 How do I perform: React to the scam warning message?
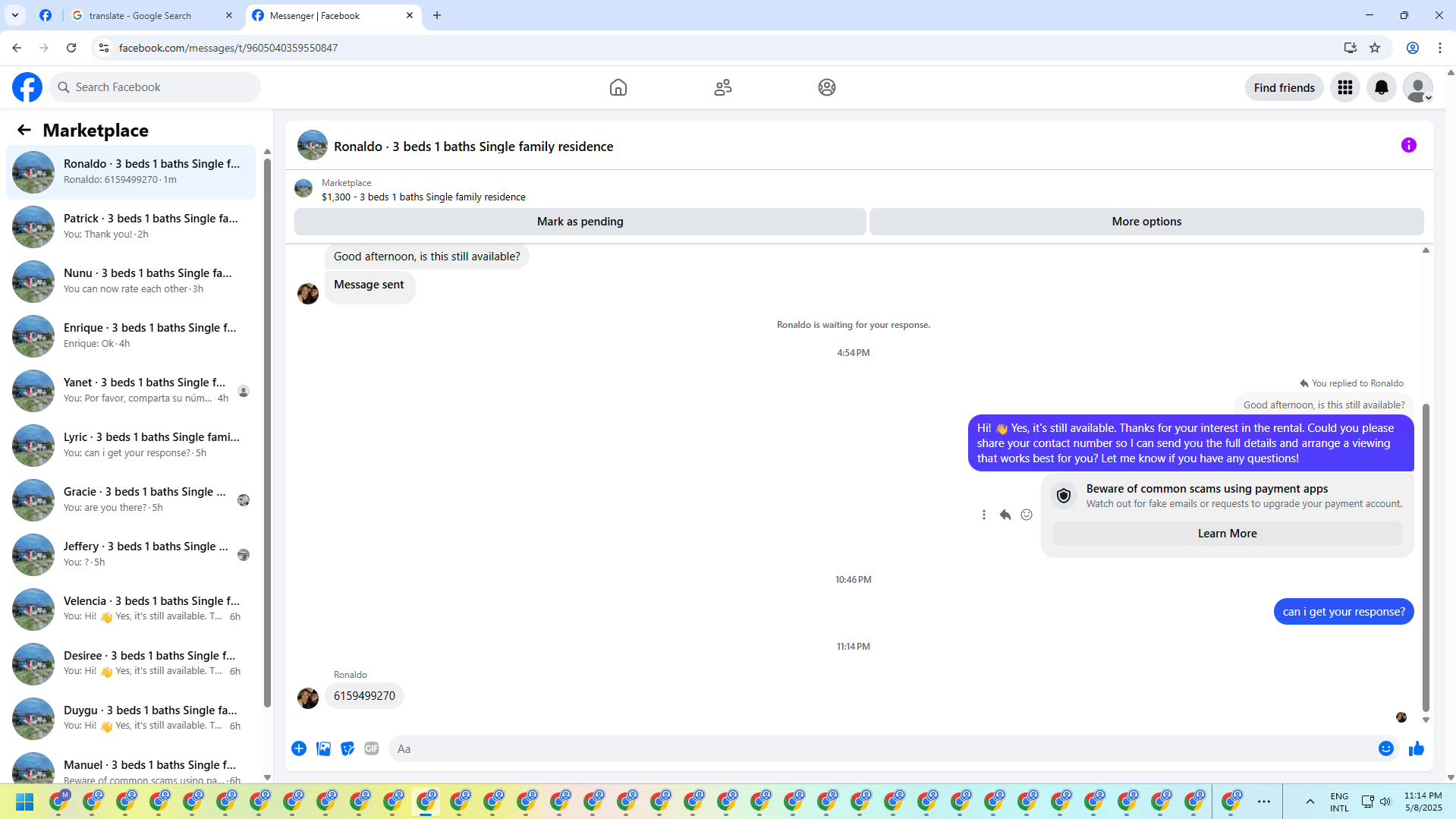point(1027,515)
